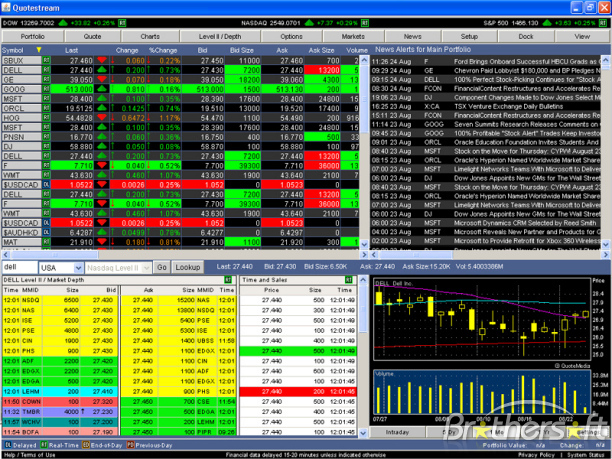Click the RT icon beside GOOG
Image resolution: width=612 pixels, height=459 pixels.
(46, 88)
